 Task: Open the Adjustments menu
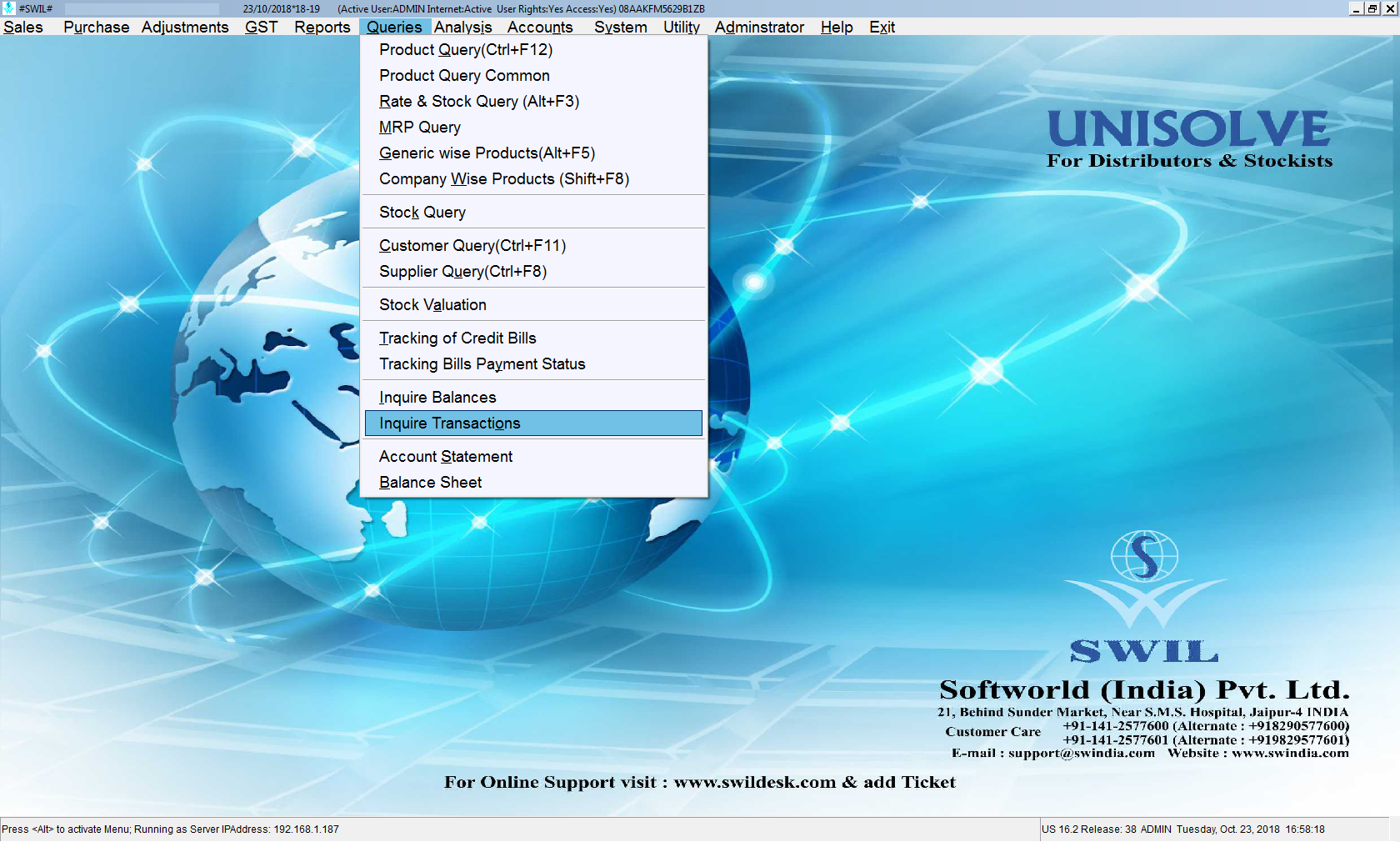tap(185, 28)
